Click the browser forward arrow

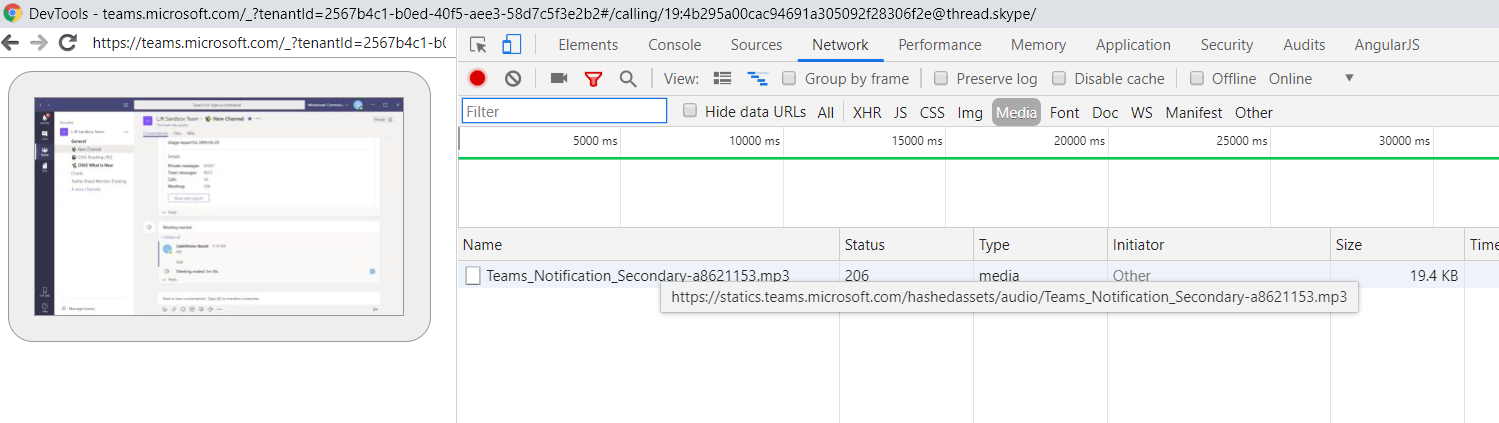click(38, 43)
